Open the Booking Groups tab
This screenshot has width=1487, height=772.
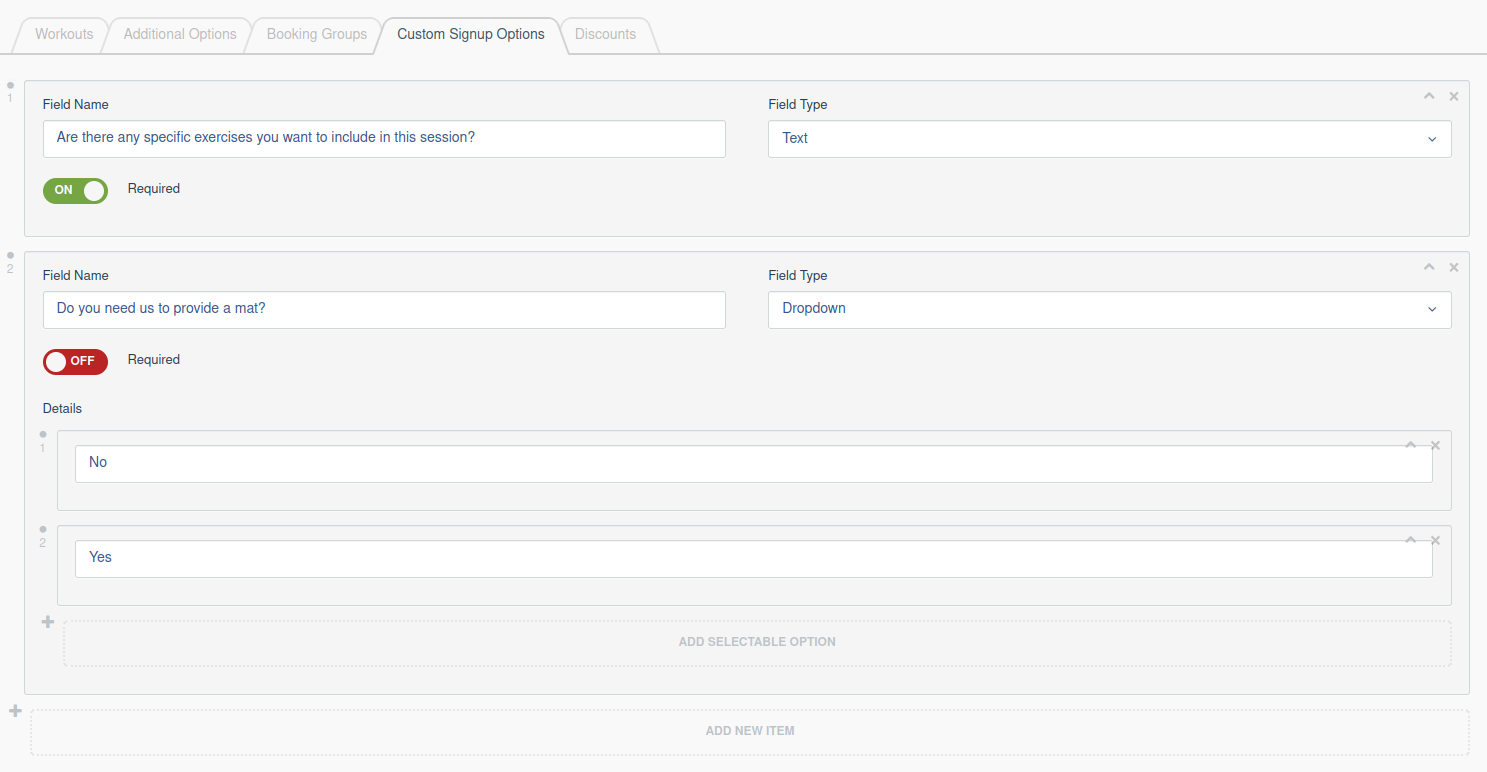tap(317, 34)
